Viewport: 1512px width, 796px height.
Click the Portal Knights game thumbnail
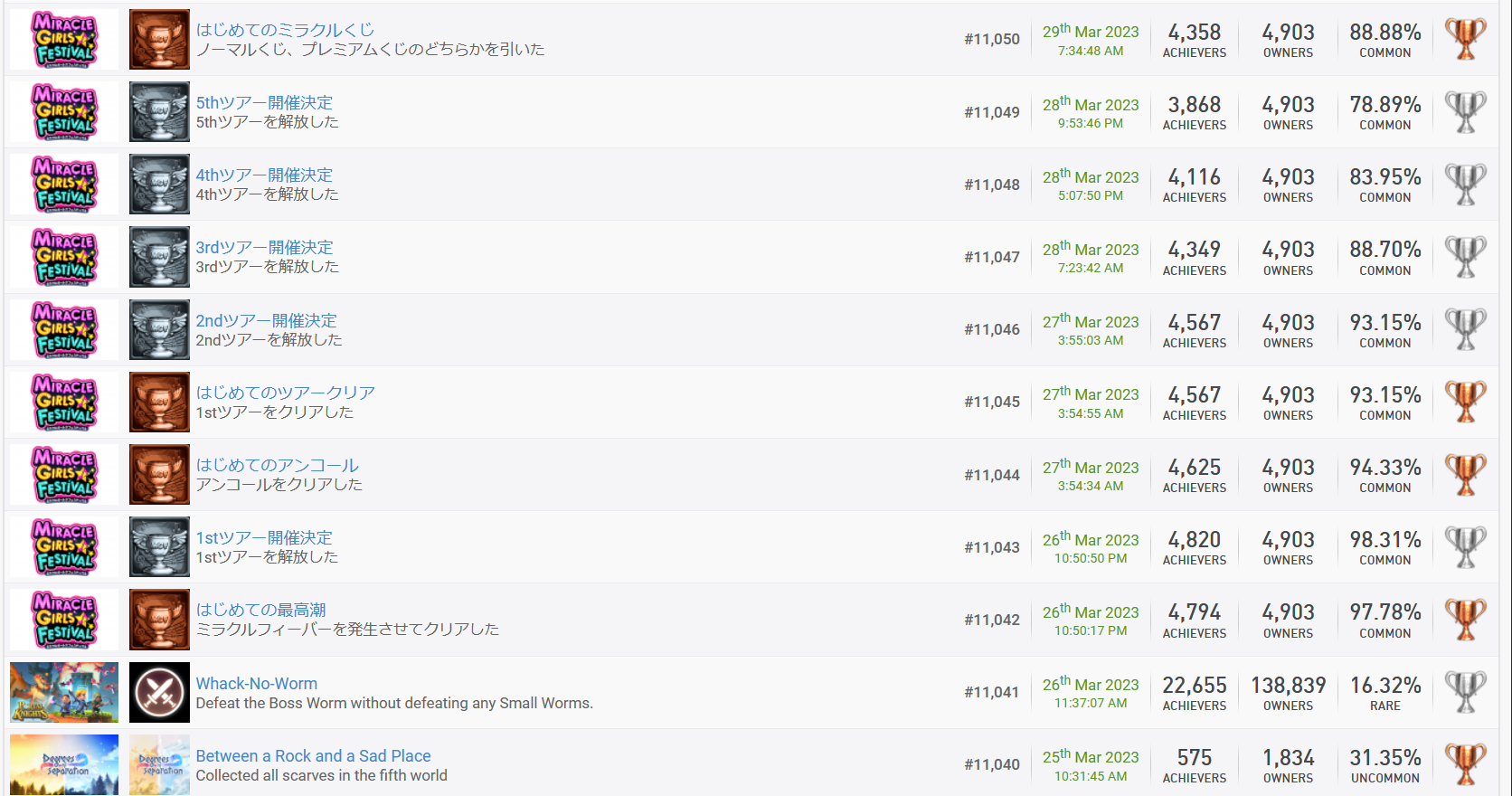pos(64,692)
